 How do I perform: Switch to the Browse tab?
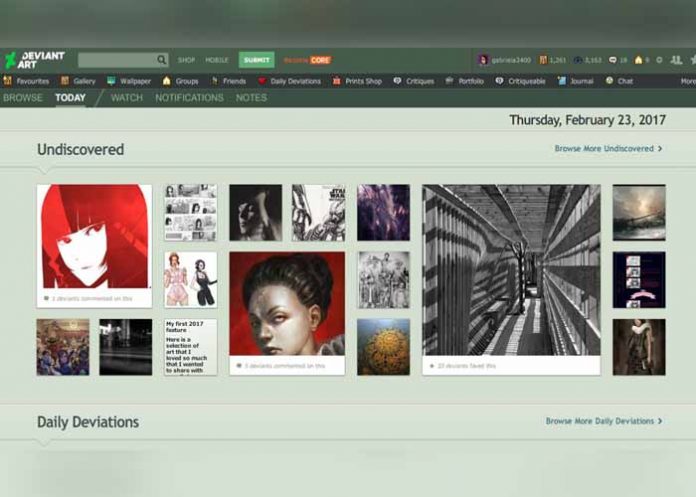[22, 98]
